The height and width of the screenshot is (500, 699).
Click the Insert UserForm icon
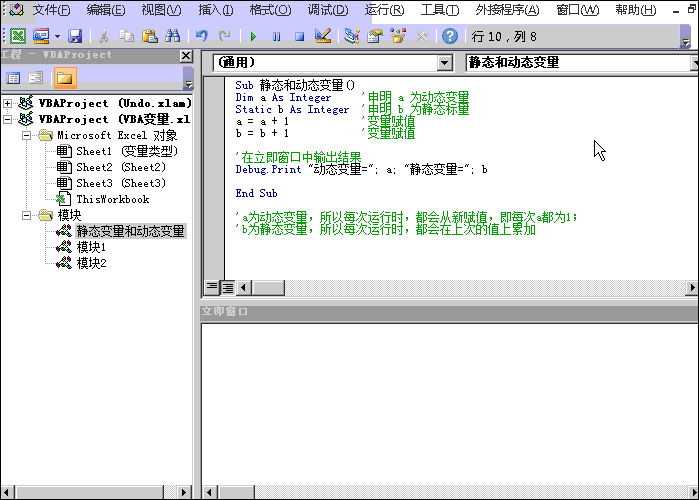tap(41, 36)
